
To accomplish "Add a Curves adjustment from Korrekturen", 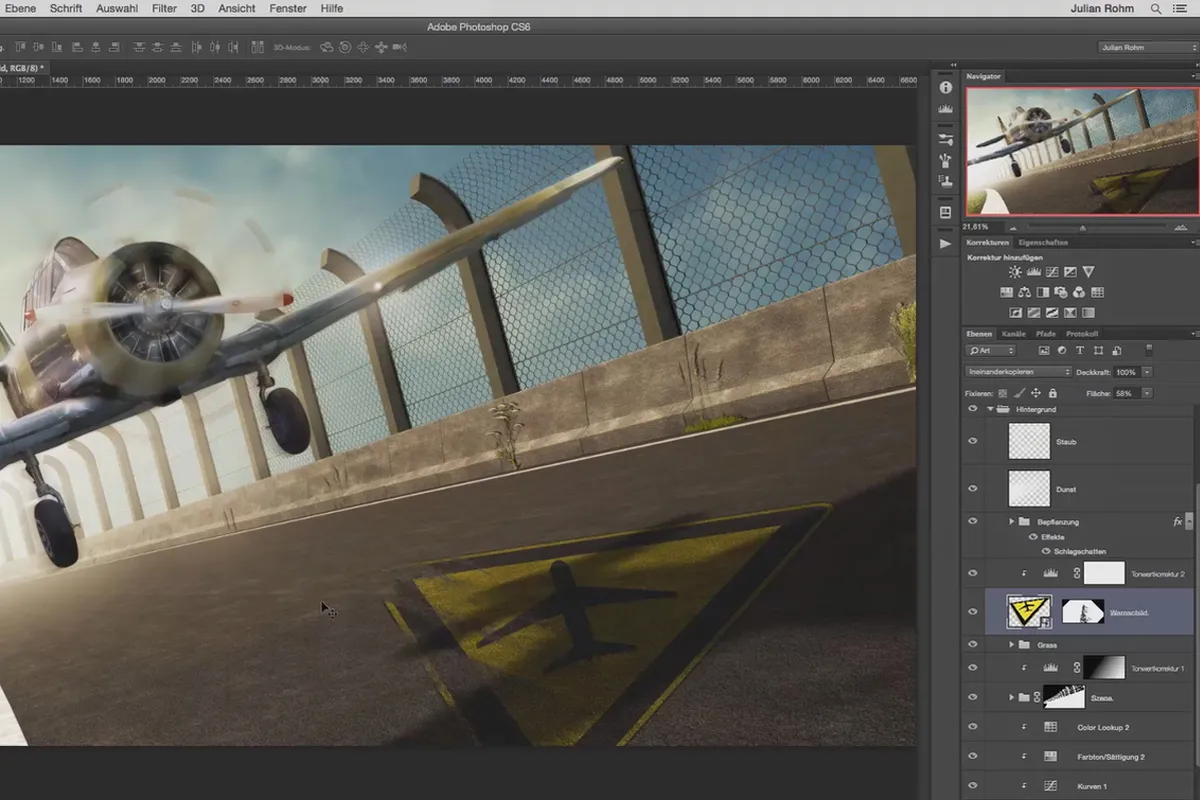I will pyautogui.click(x=1052, y=272).
